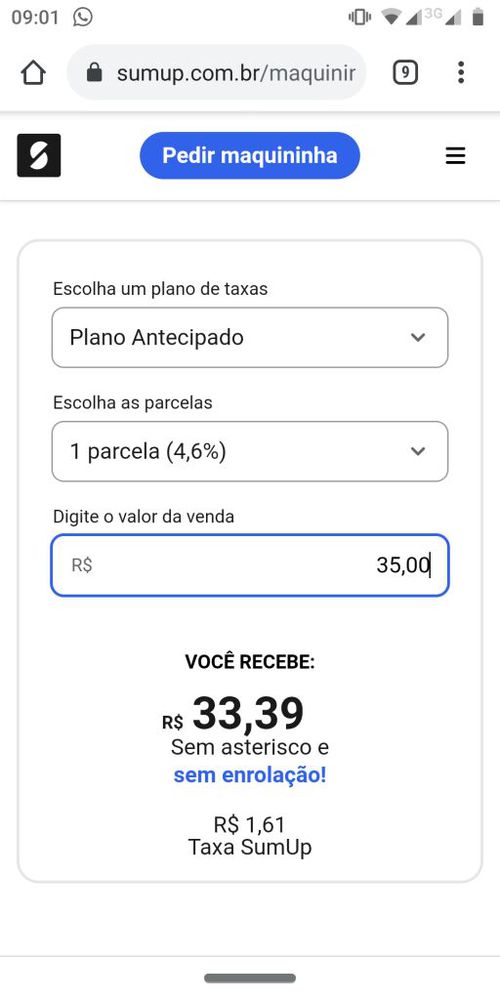Open the hamburger navigation menu
Screen dimensions: 500x1000
pos(455,156)
